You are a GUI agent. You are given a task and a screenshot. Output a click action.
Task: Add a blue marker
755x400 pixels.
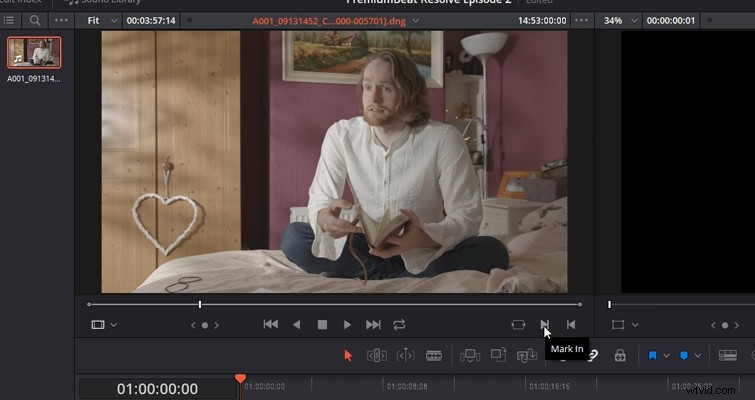point(684,356)
